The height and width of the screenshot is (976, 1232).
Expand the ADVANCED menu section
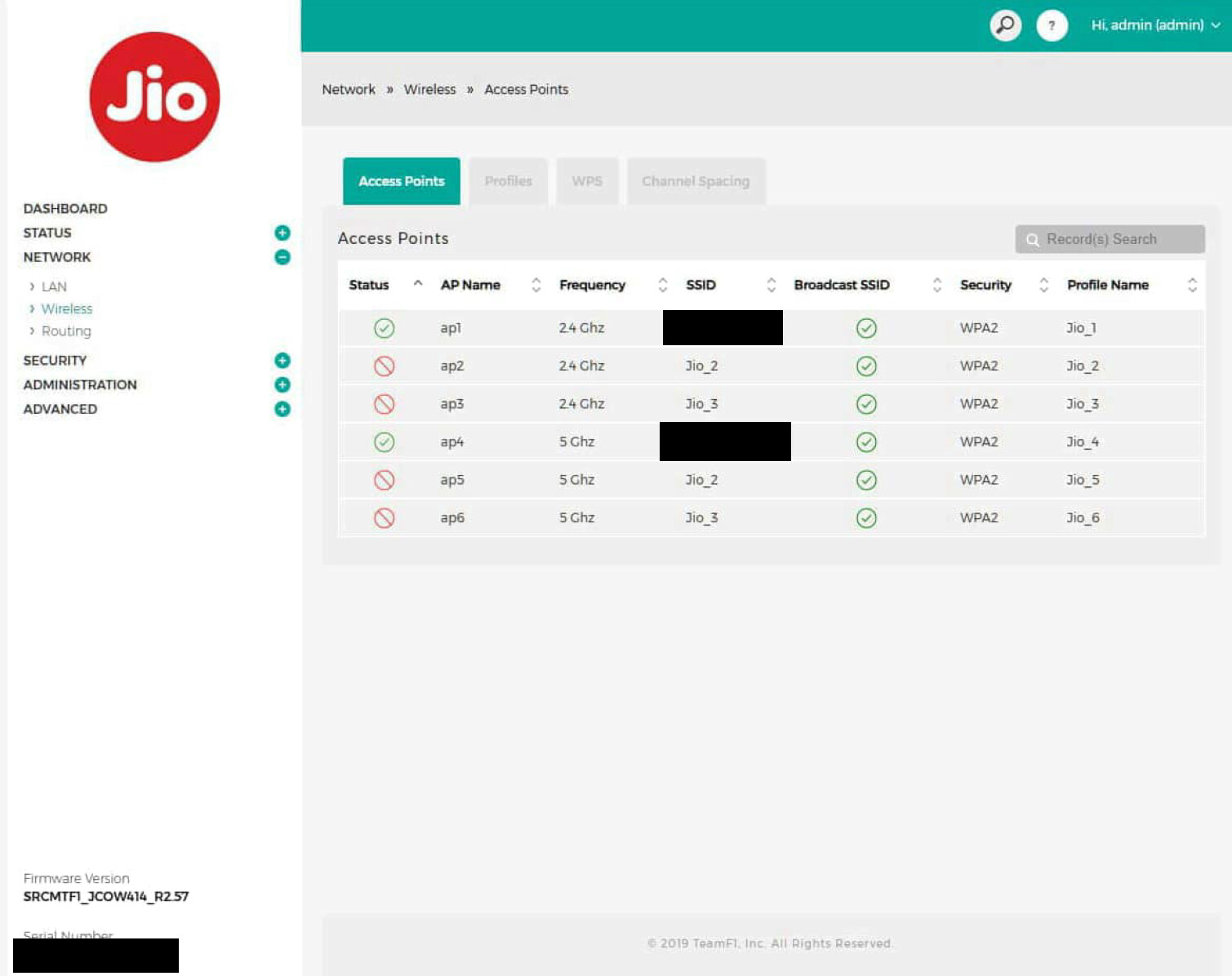click(282, 409)
